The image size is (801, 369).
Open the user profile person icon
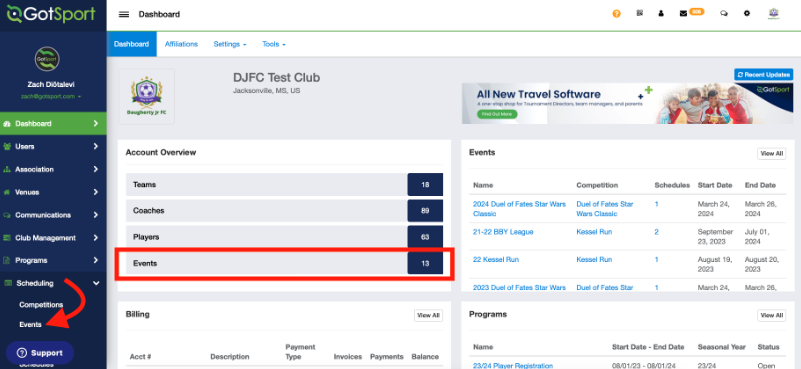(x=661, y=14)
